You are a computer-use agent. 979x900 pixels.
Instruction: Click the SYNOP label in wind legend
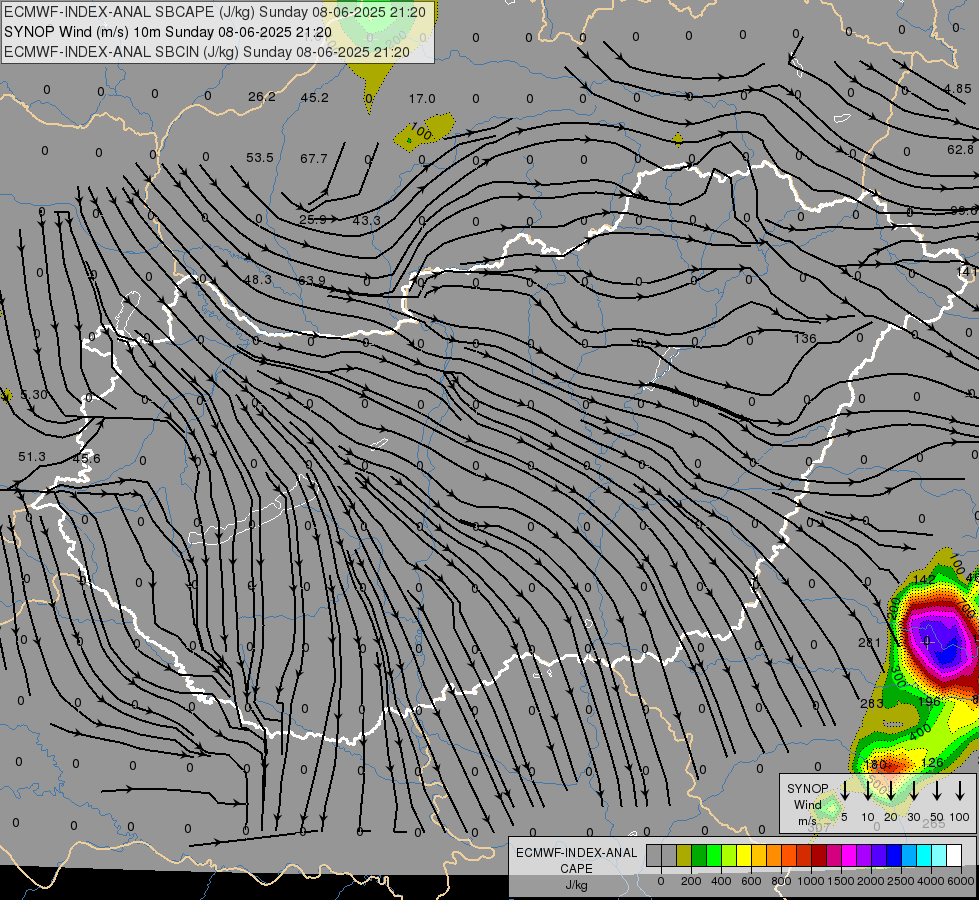point(807,788)
